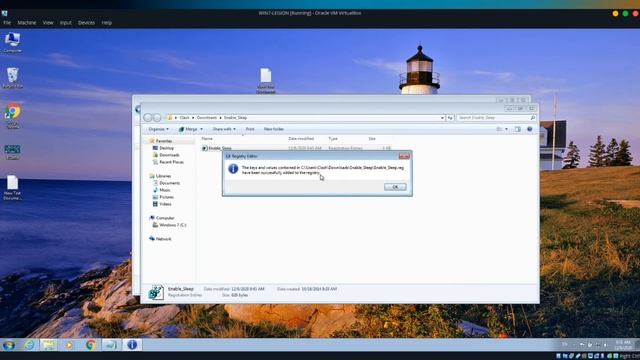The width and height of the screenshot is (640, 360).
Task: Open the view options dropdown arrow
Action: tap(507, 129)
